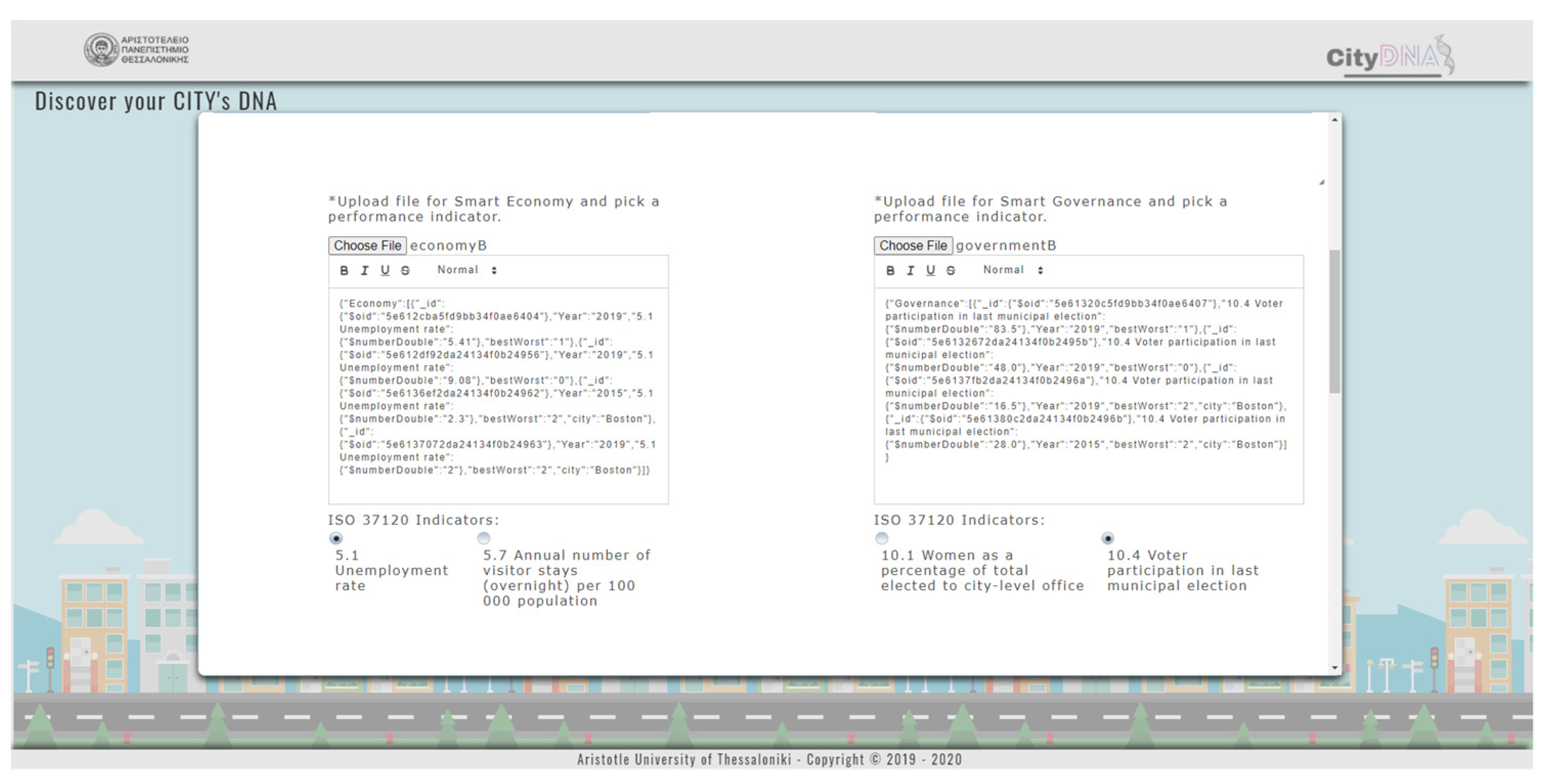Click Choose File for Smart Economy

[367, 246]
